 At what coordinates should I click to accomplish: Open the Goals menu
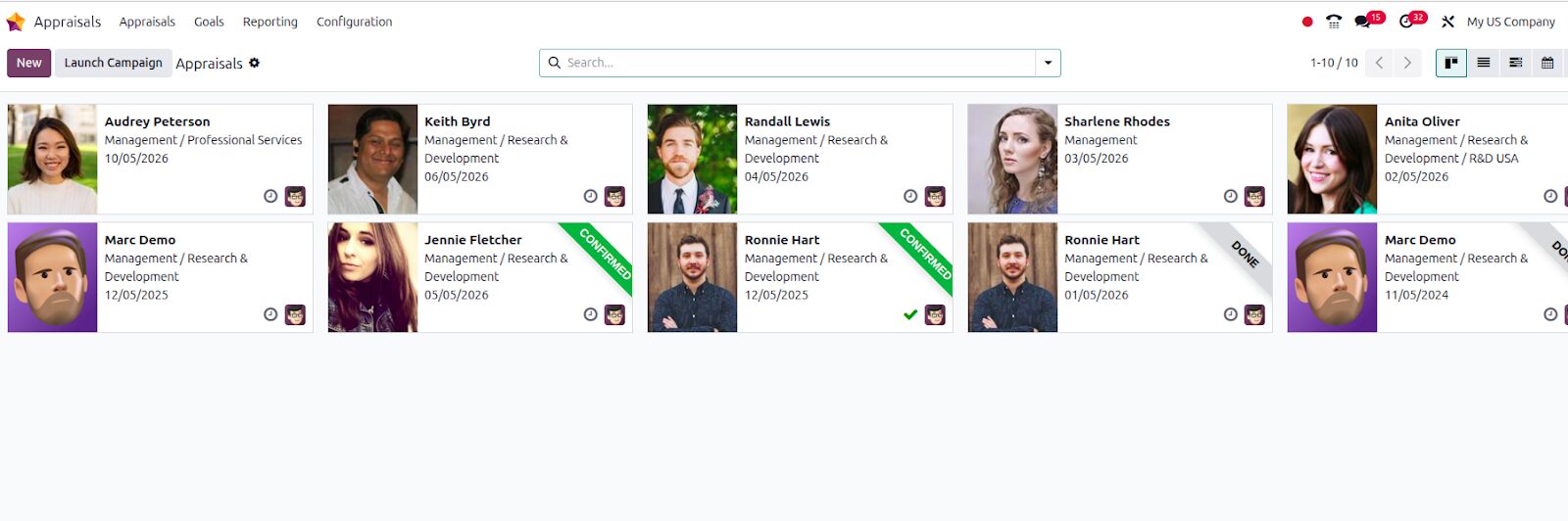pos(209,22)
